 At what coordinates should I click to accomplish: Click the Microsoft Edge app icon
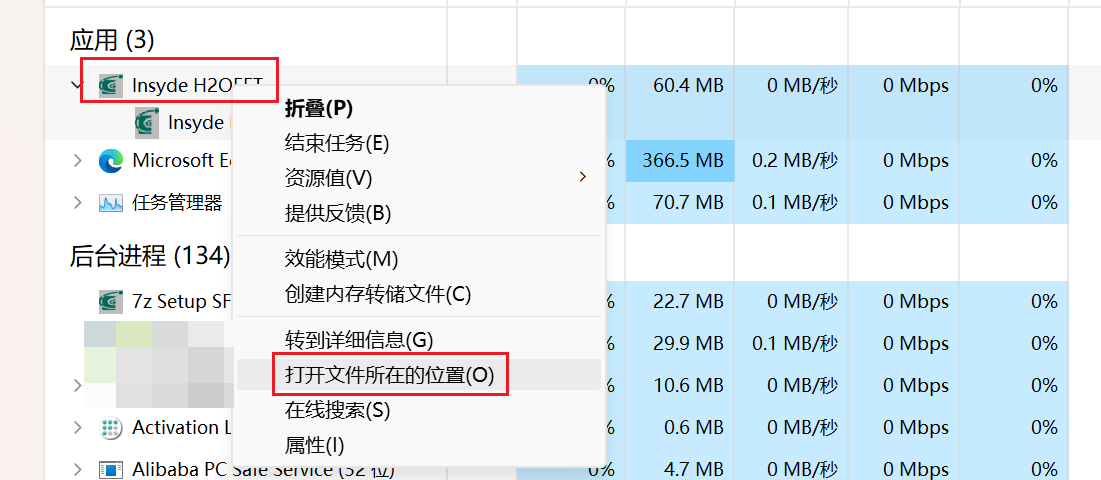click(110, 161)
